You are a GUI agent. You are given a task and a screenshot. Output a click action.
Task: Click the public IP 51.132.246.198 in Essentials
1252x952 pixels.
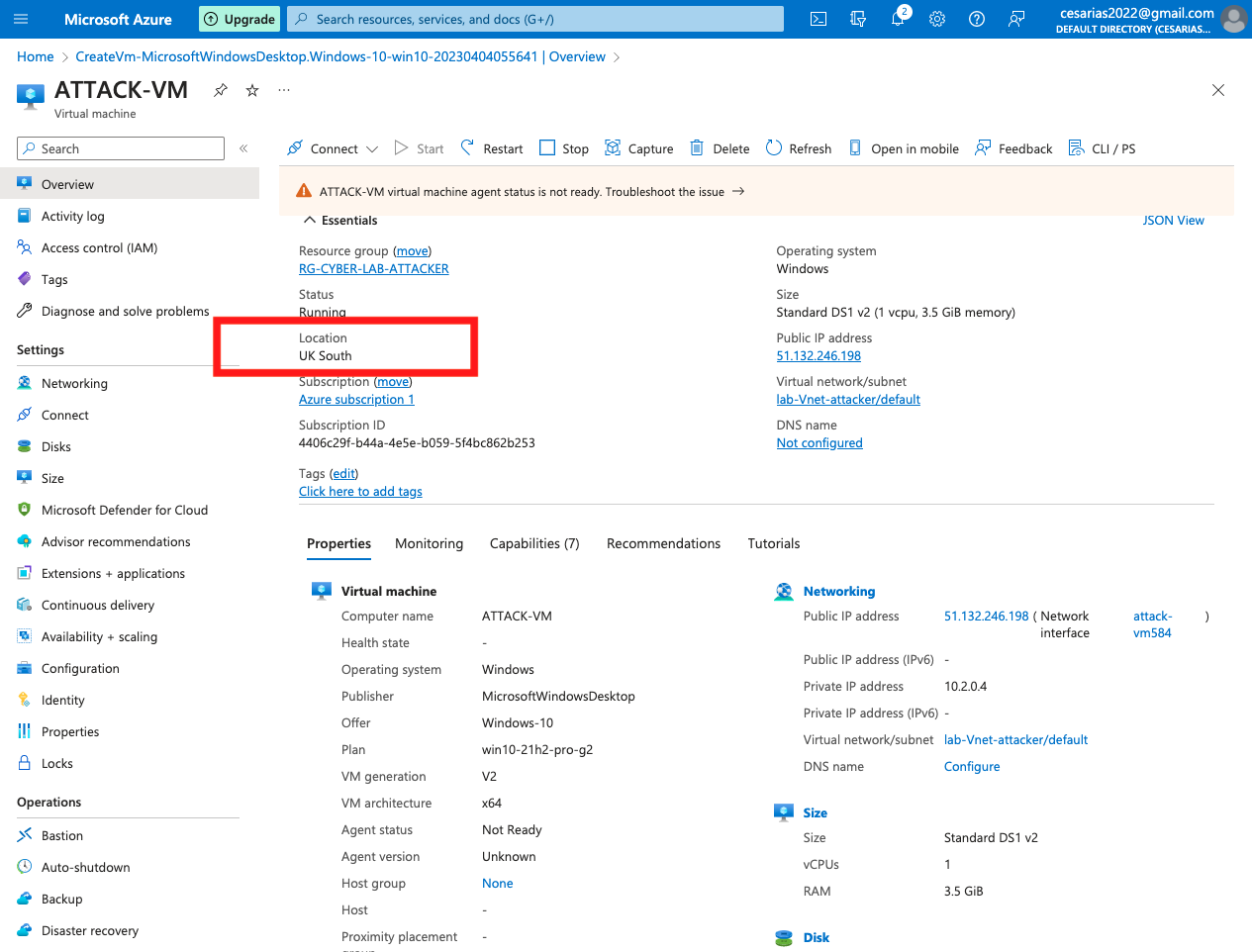coord(819,356)
